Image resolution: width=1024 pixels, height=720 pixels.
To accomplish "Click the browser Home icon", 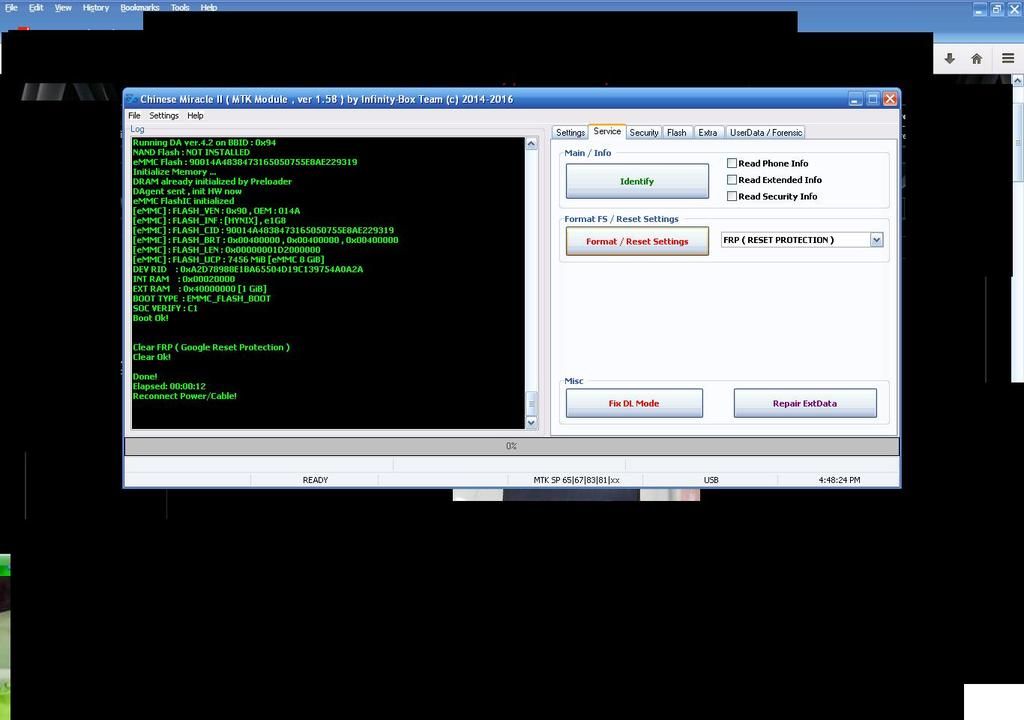I will pyautogui.click(x=977, y=59).
